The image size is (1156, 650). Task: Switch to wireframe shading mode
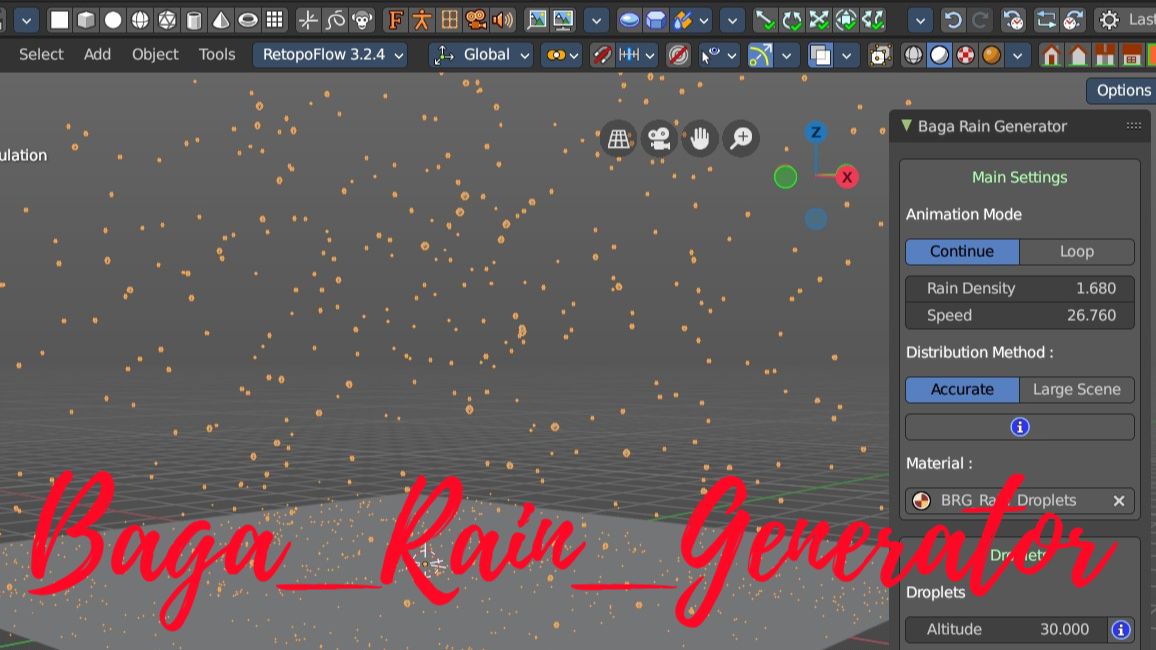click(913, 55)
